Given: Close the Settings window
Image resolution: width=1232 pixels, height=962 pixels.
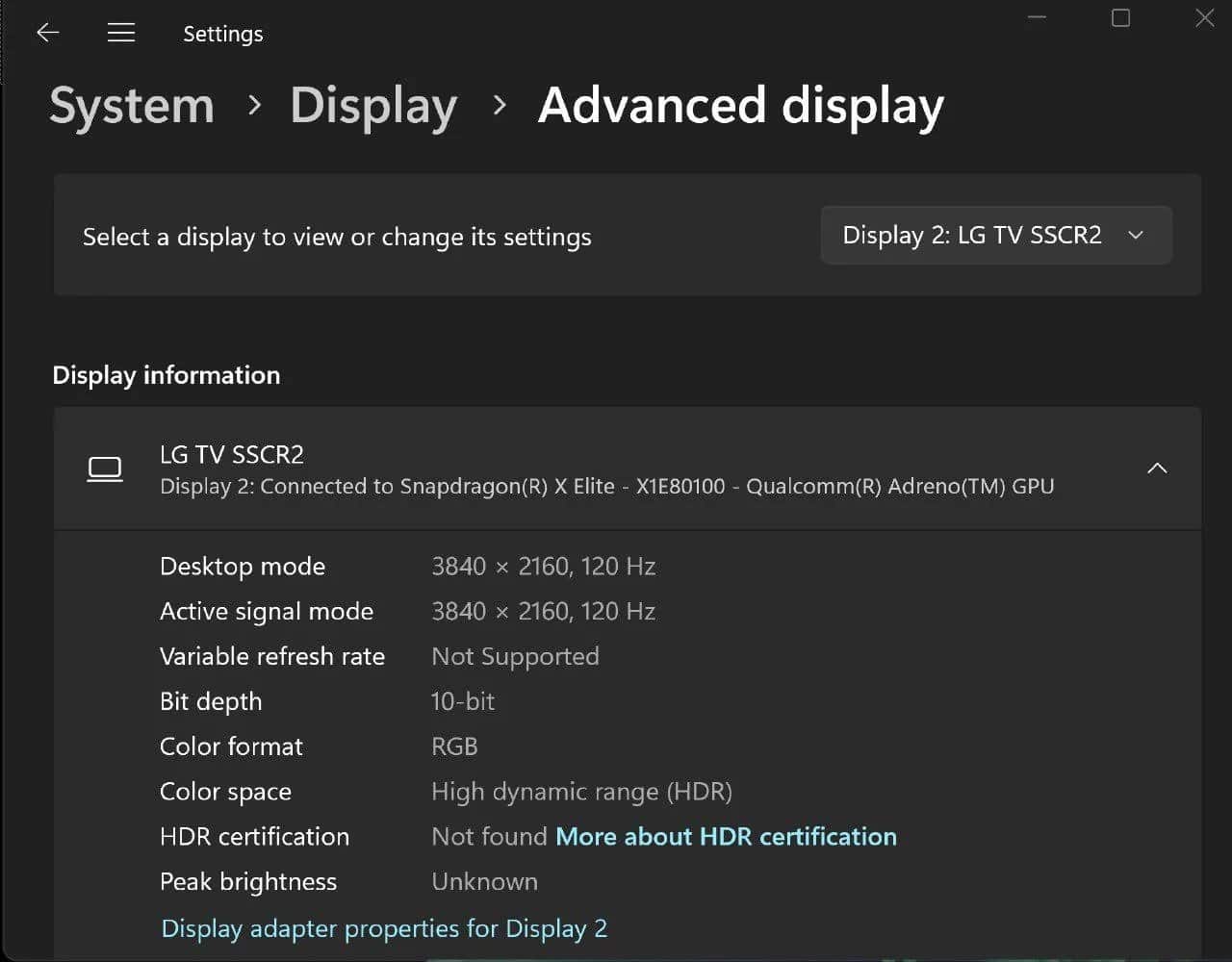Looking at the screenshot, I should pos(1204,18).
